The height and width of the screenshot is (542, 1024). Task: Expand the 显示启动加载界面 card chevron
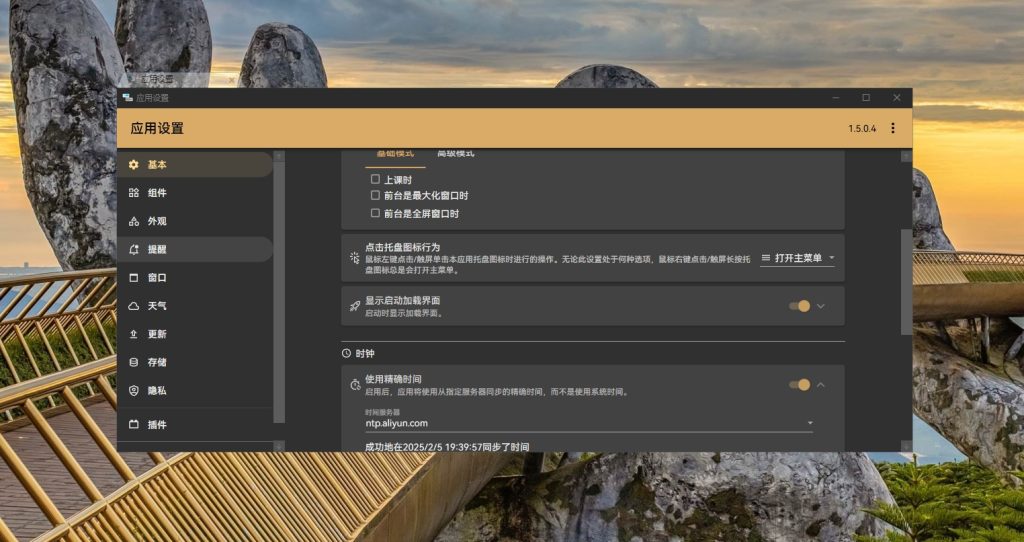click(821, 306)
